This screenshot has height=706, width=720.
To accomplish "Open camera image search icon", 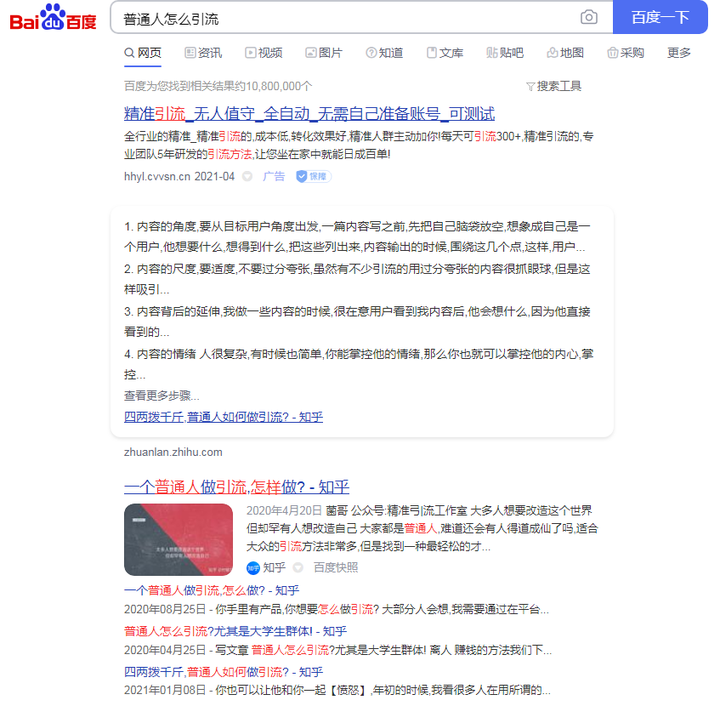I will [589, 17].
